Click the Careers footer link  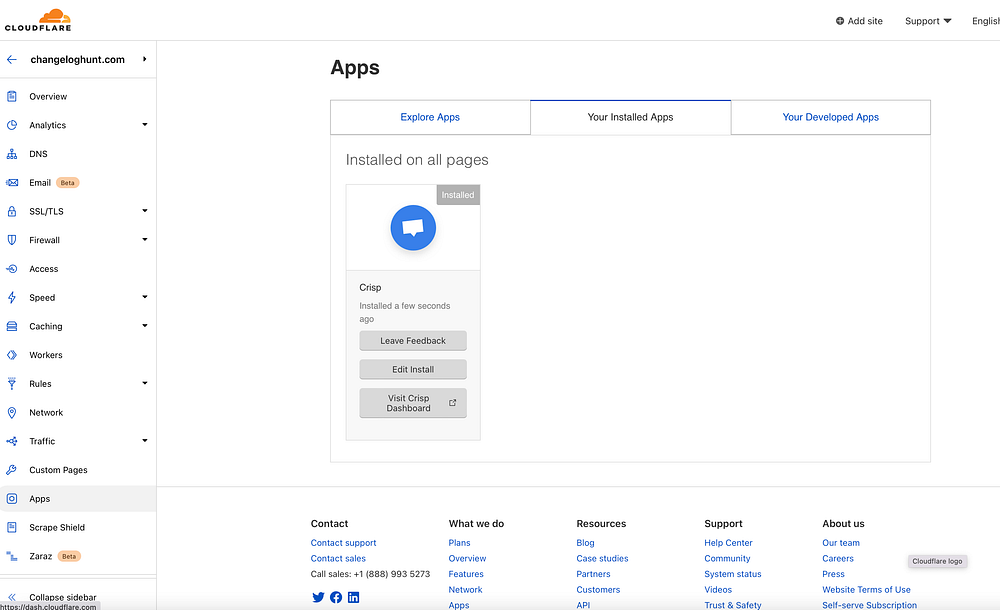(837, 558)
